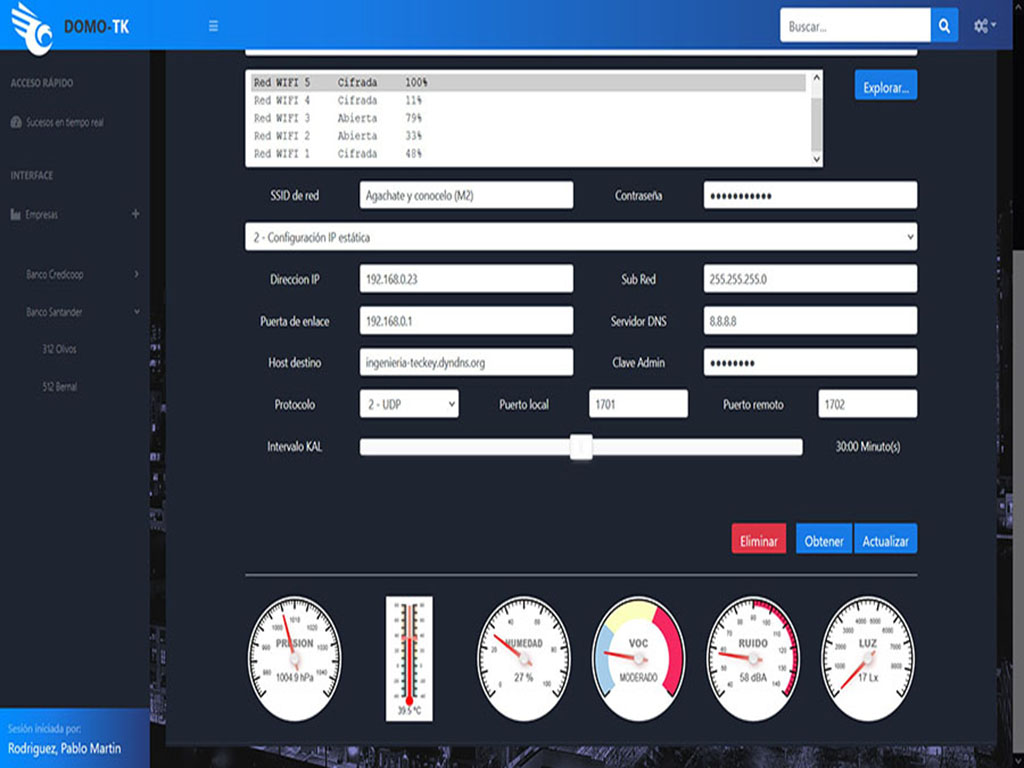Click the Actualizar button
Screen dimensions: 1024x768
[885, 540]
